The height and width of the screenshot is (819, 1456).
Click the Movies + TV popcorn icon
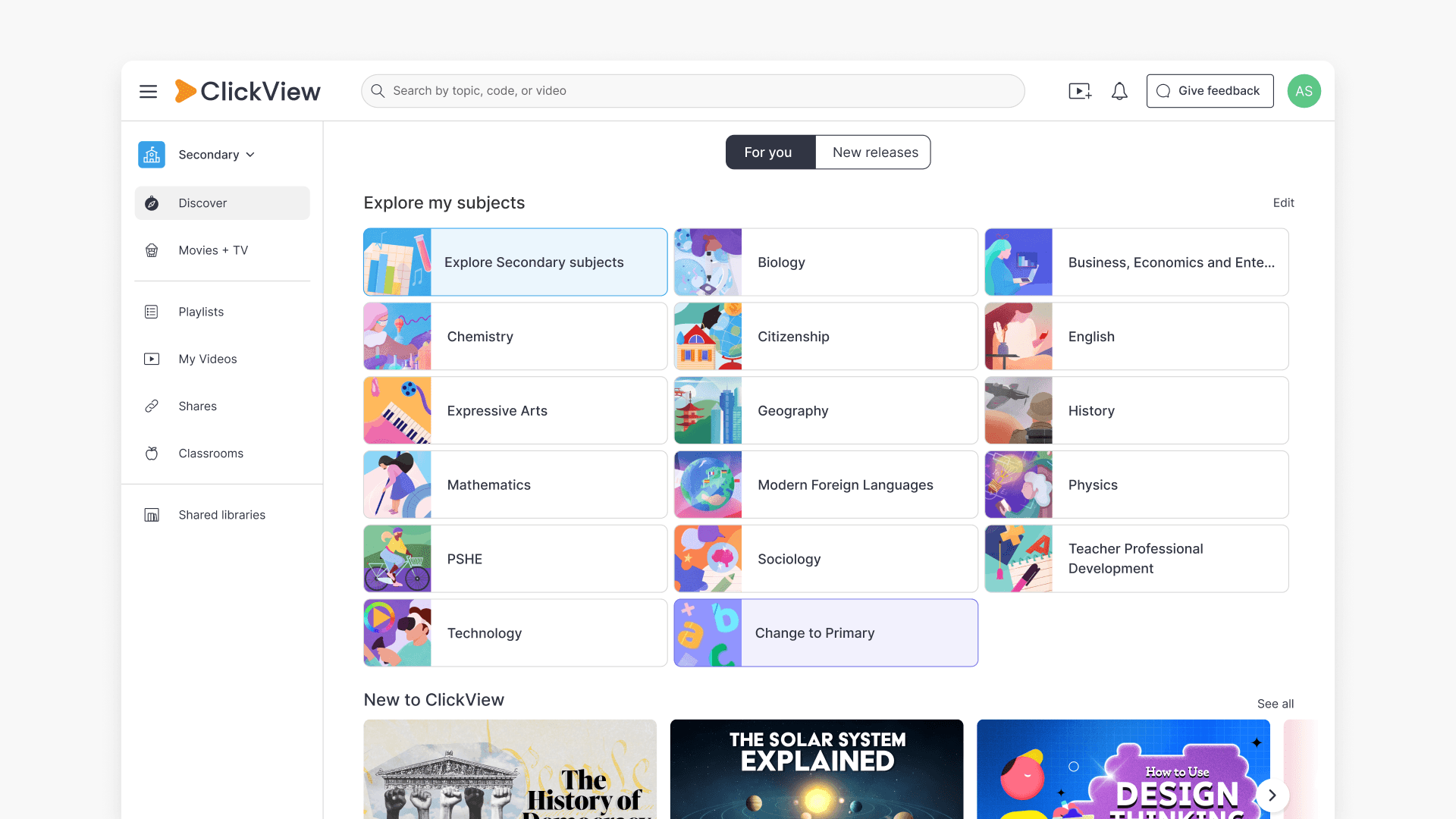click(x=152, y=250)
